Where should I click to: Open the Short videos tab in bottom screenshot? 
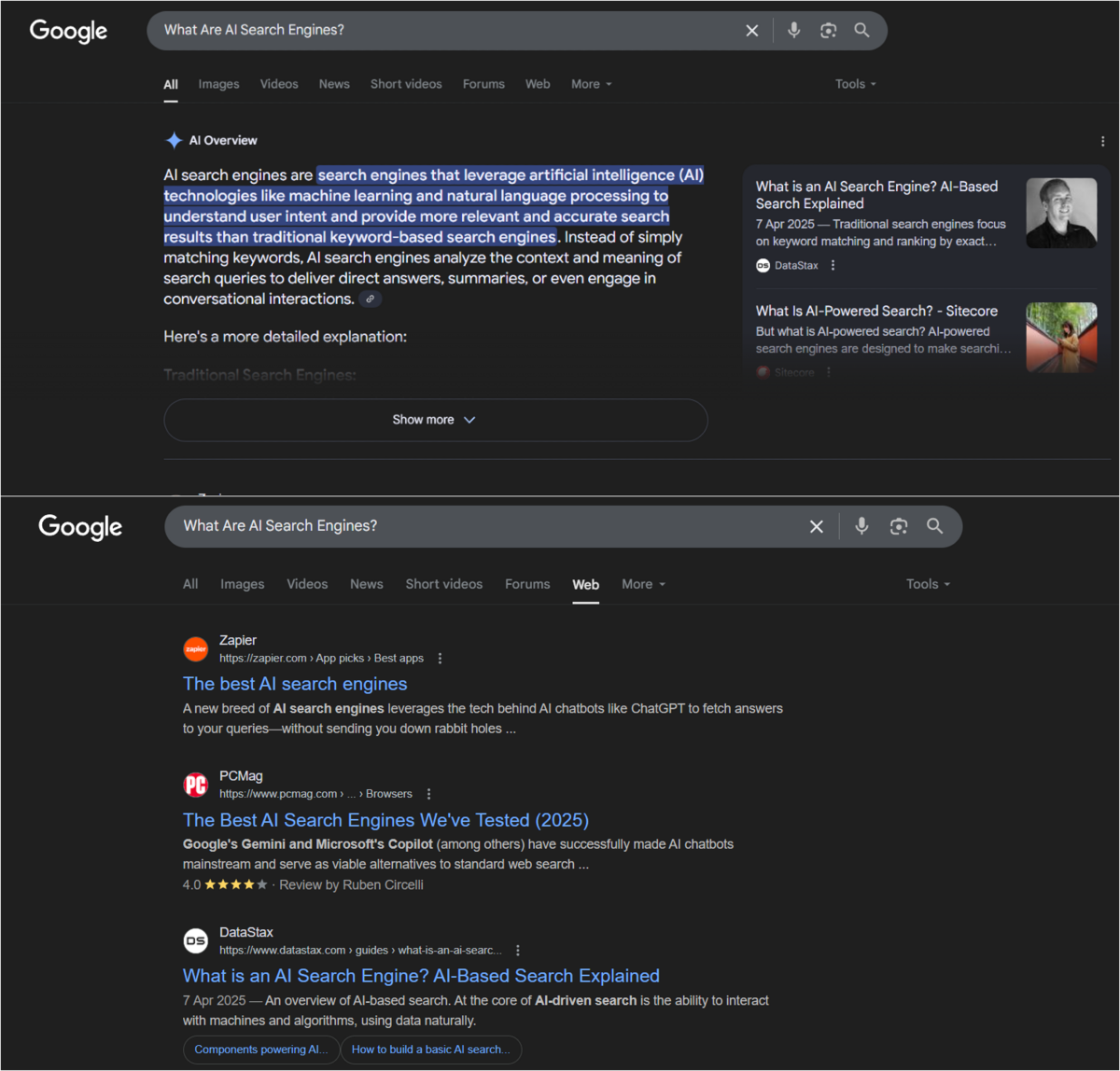click(444, 584)
